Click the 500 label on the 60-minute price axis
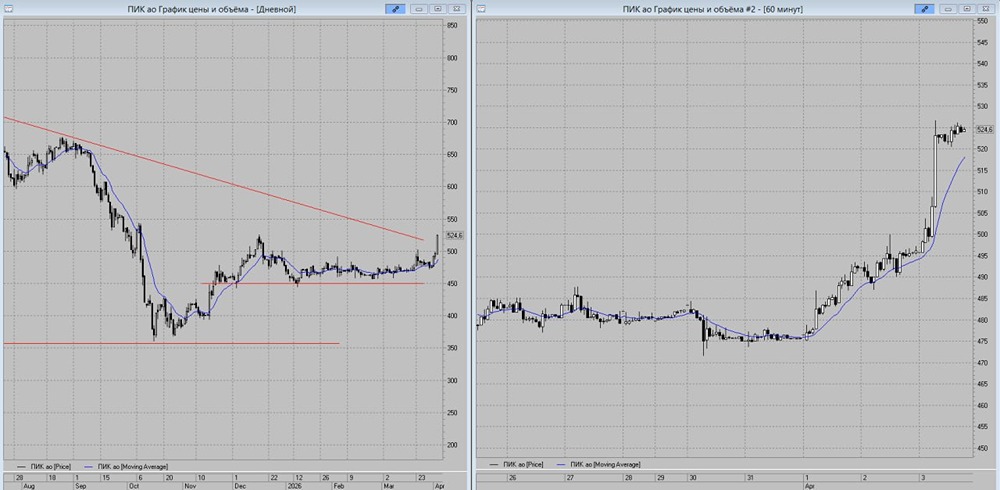Screen dimensions: 1000x490 982,235
